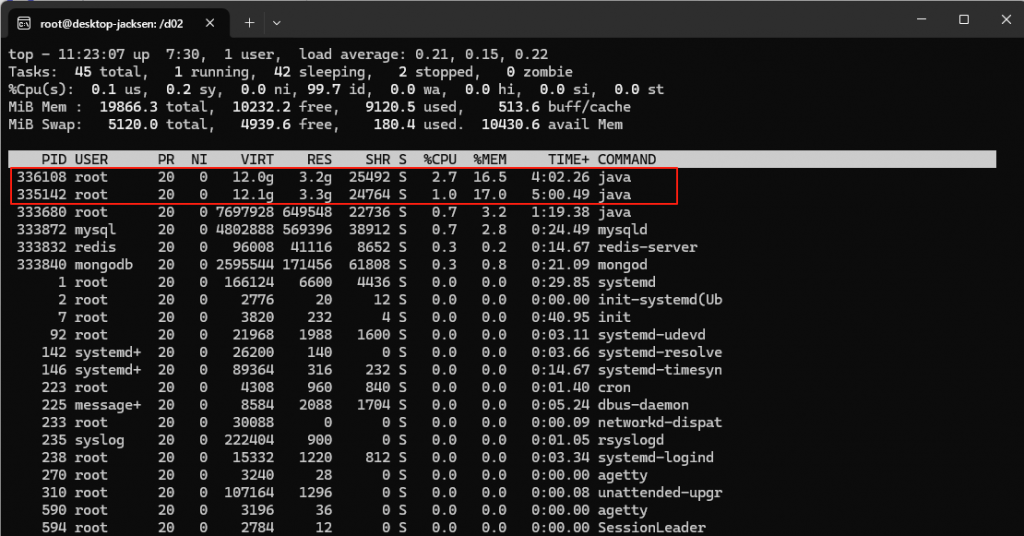Minimize the terminal window
The width and height of the screenshot is (1024, 536).
(919, 20)
